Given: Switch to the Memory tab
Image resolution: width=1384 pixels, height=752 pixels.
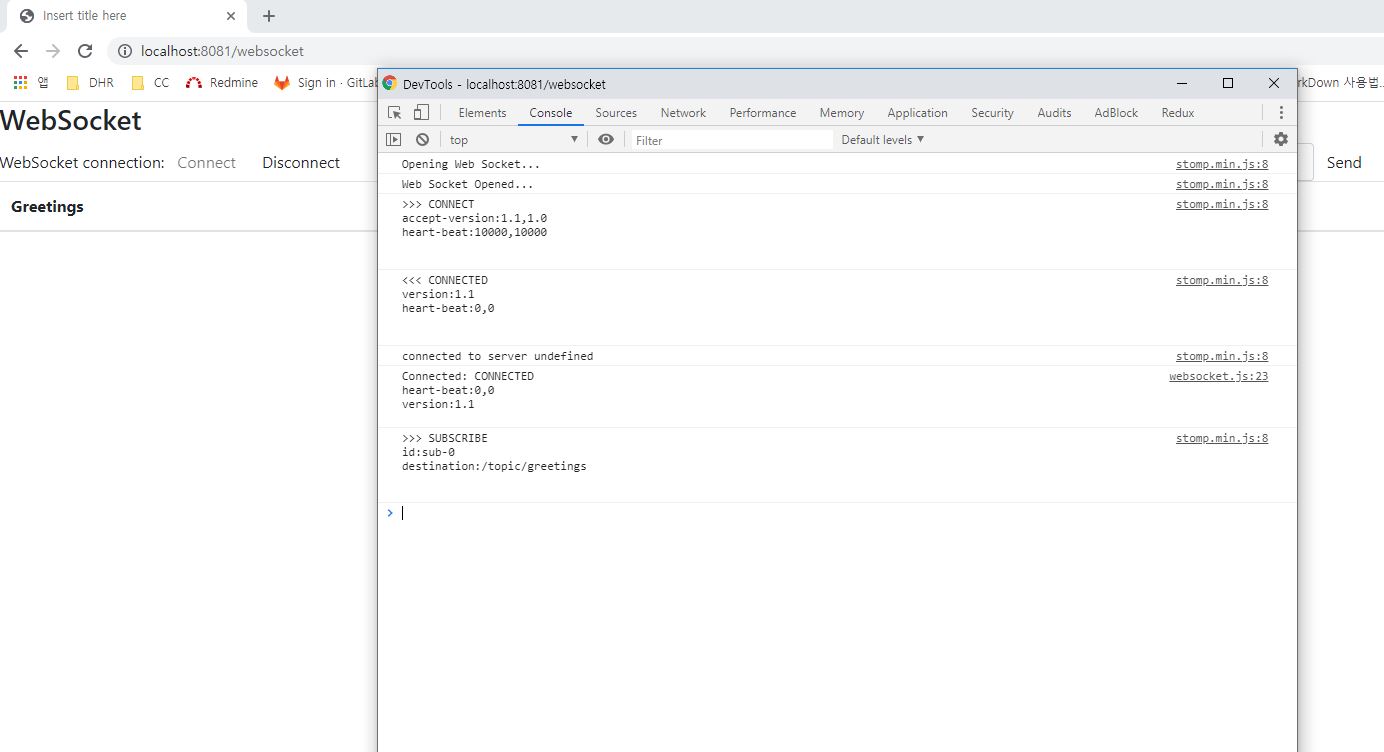Looking at the screenshot, I should click(x=842, y=113).
